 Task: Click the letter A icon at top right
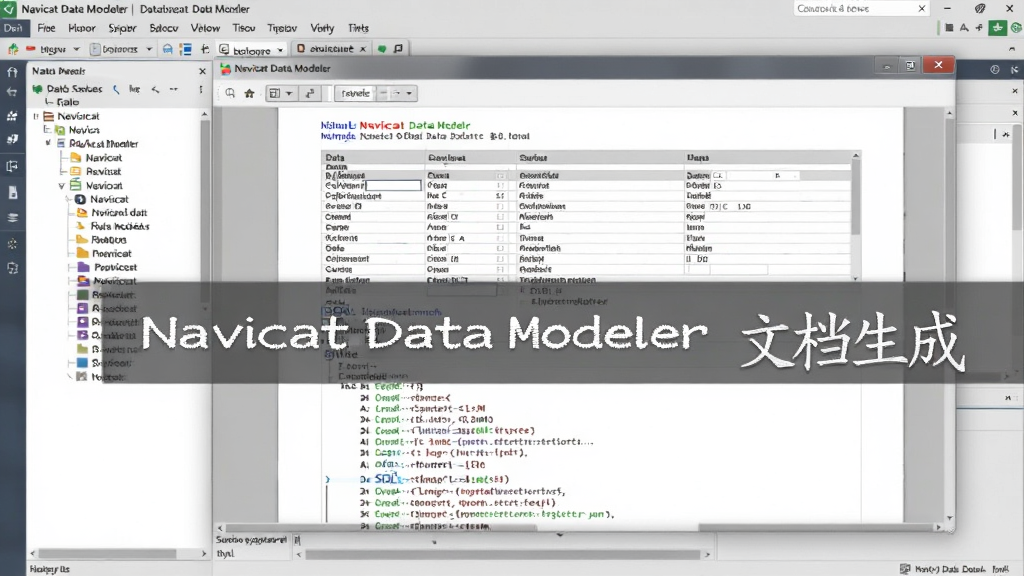(x=964, y=27)
